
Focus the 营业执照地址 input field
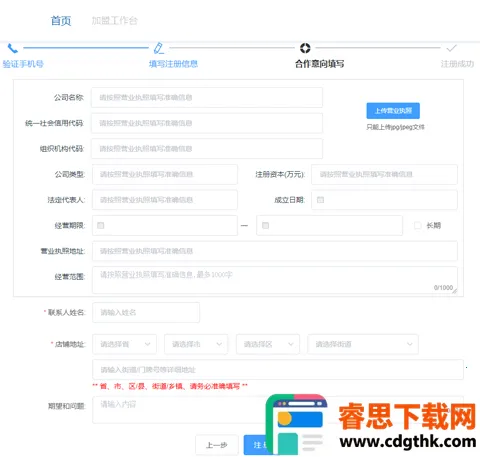pos(275,251)
